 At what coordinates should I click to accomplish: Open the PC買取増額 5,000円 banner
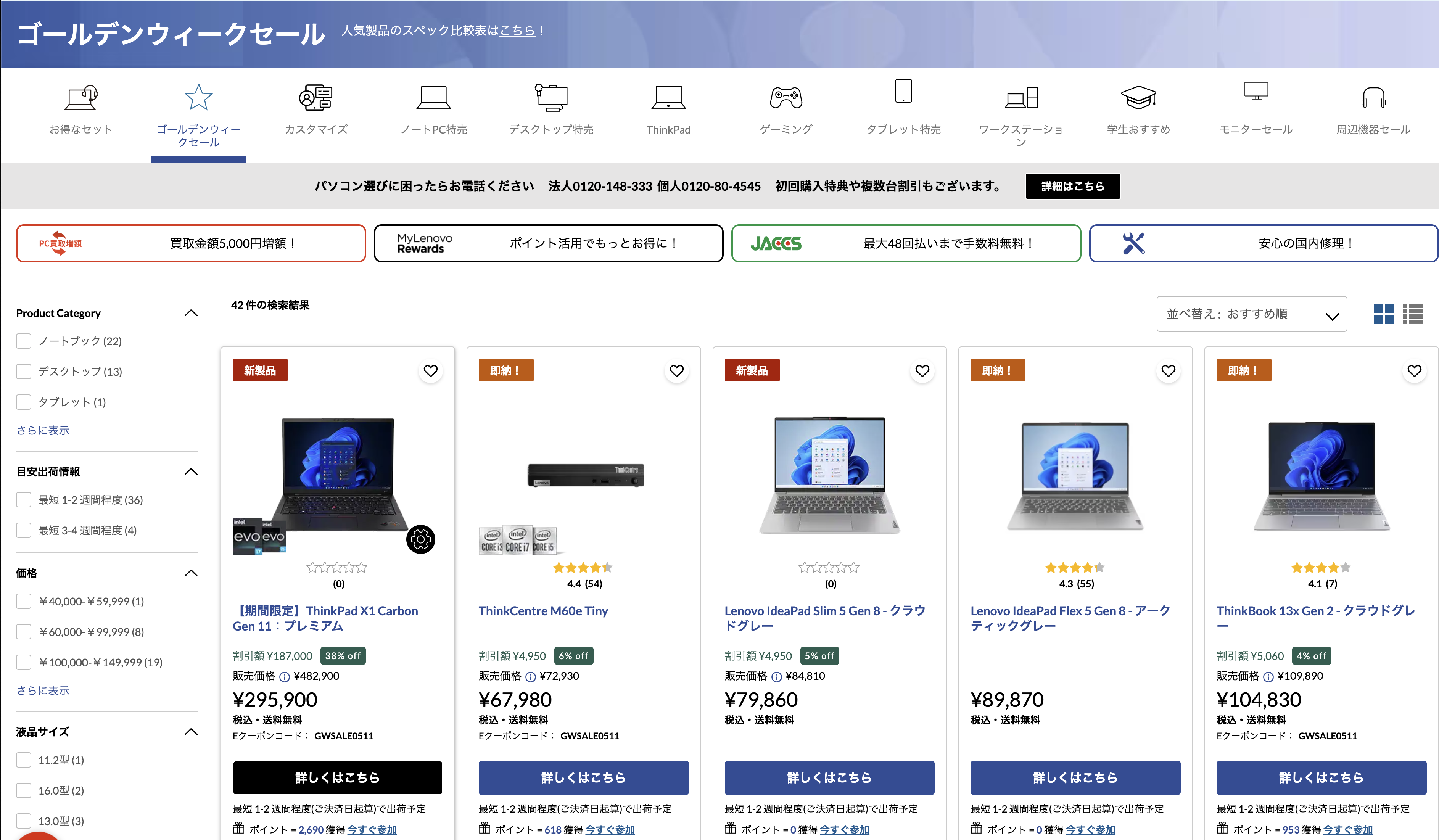click(x=191, y=243)
